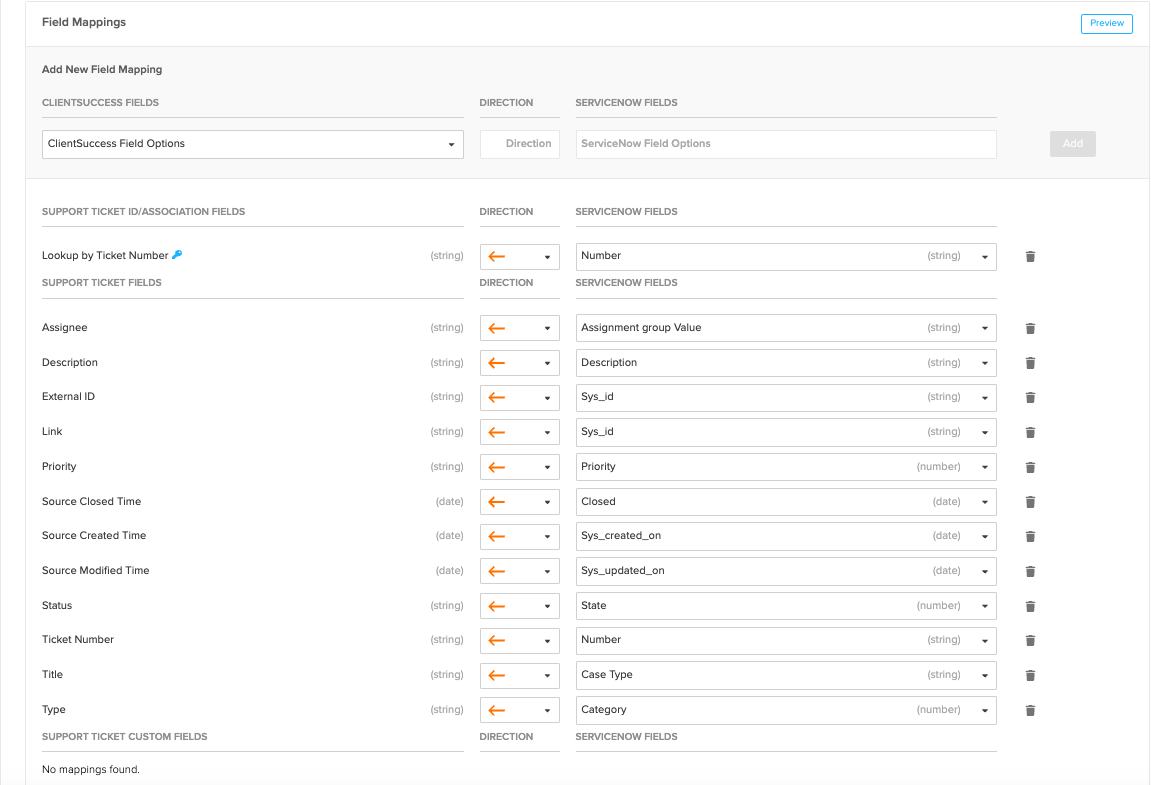
Task: Open the Category (number) field dropdown
Action: click(x=786, y=710)
